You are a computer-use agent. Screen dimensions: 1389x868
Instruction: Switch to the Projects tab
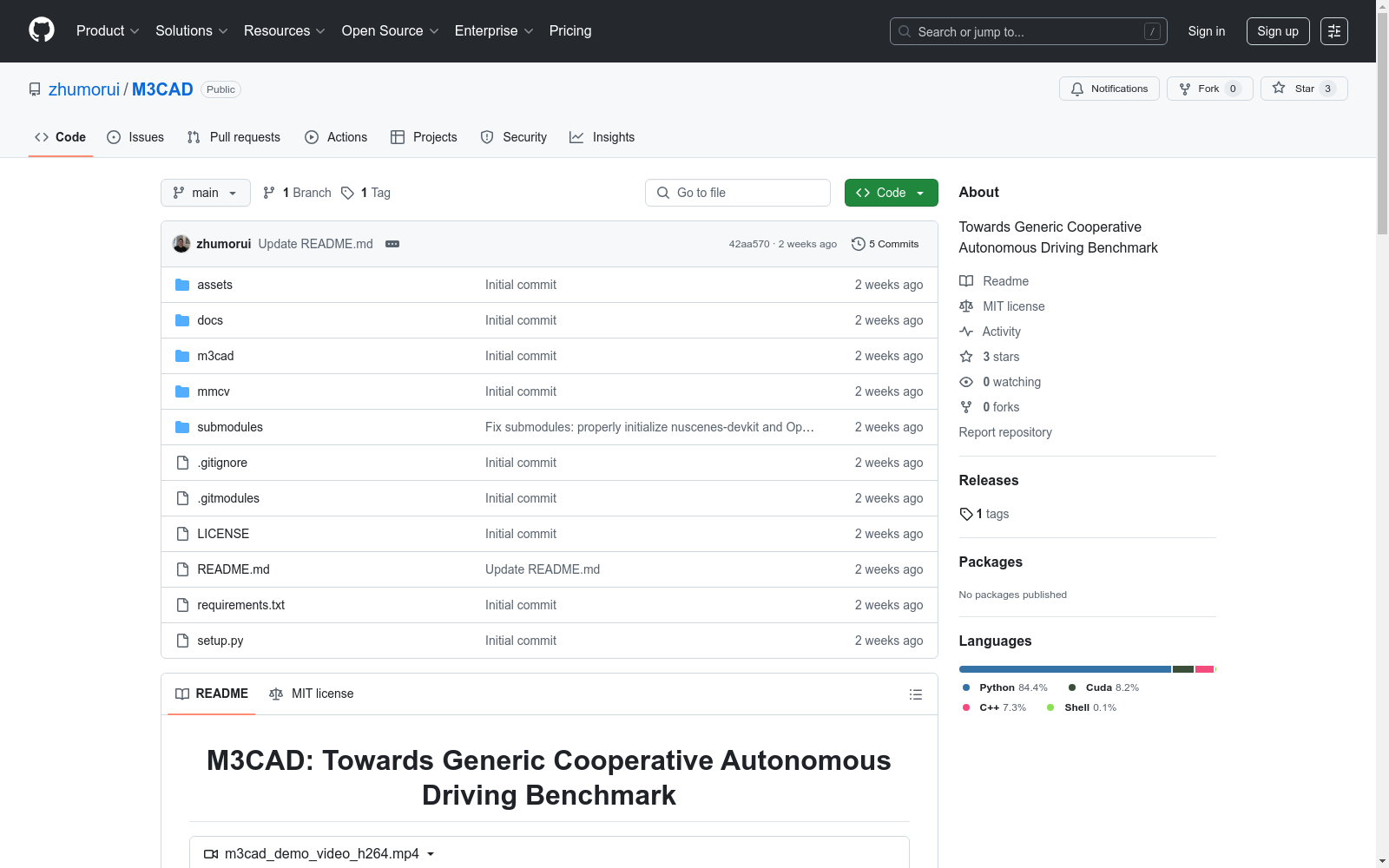click(424, 137)
